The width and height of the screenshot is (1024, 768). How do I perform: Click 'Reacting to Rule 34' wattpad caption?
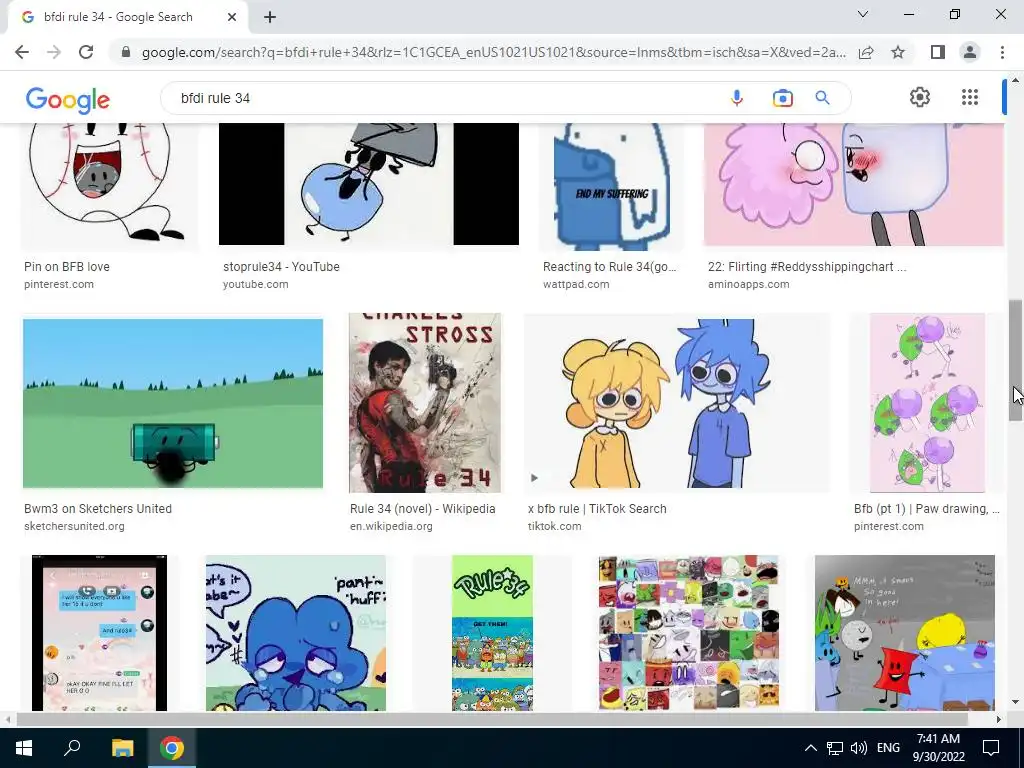609,266
